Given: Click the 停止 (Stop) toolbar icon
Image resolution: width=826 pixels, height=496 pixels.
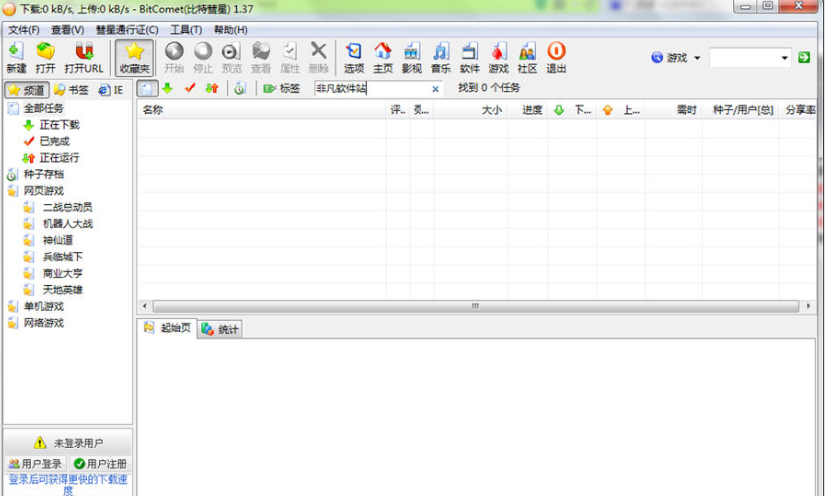Looking at the screenshot, I should (x=203, y=57).
